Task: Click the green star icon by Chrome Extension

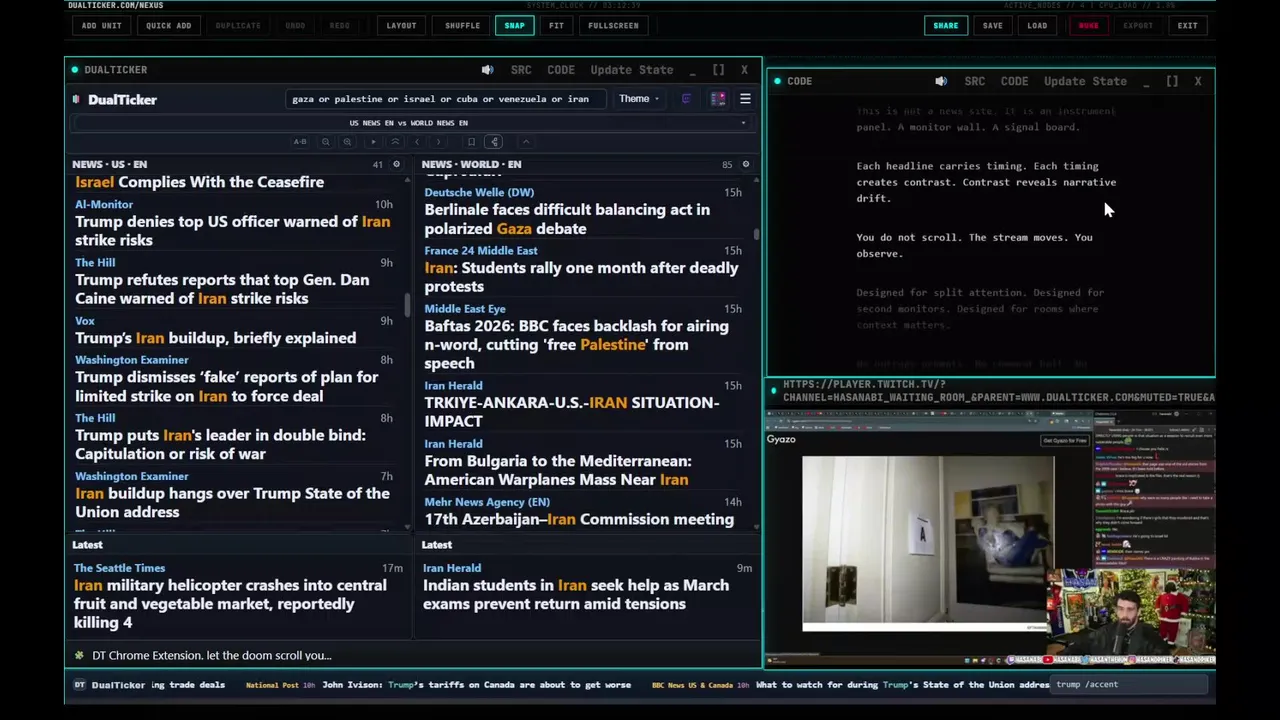Action: pos(79,655)
